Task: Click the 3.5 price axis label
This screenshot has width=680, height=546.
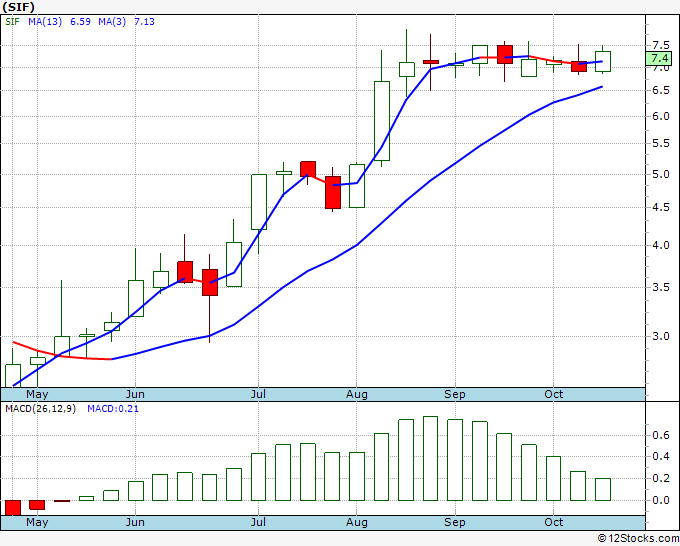Action: (661, 287)
